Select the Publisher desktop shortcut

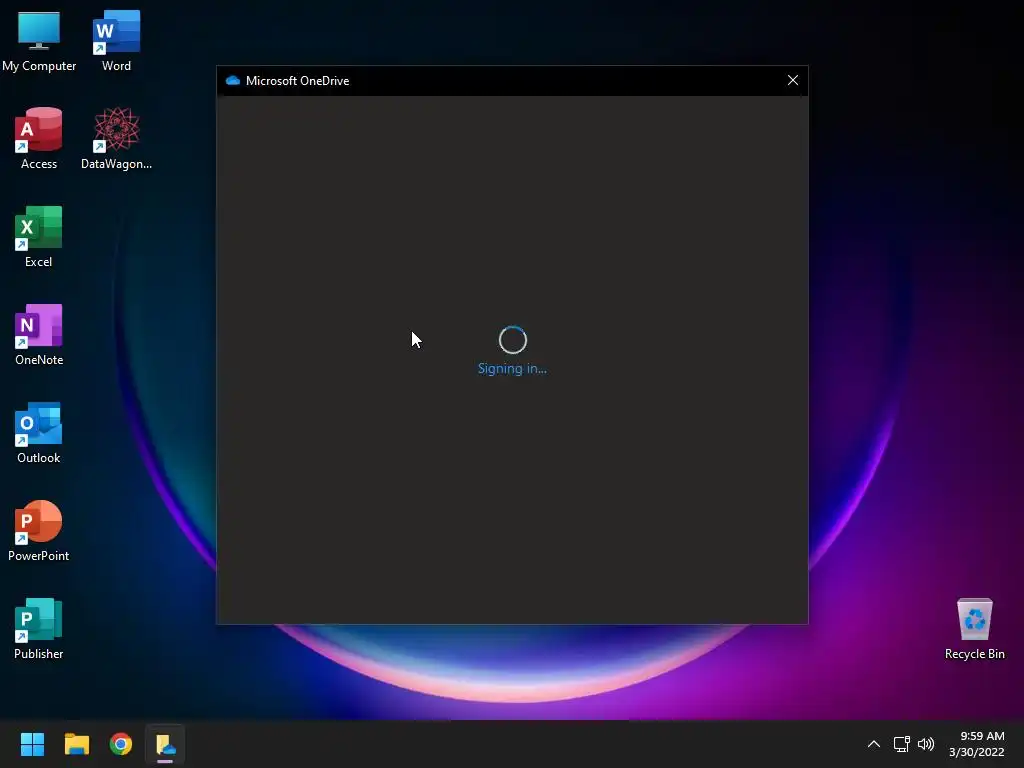click(x=39, y=628)
